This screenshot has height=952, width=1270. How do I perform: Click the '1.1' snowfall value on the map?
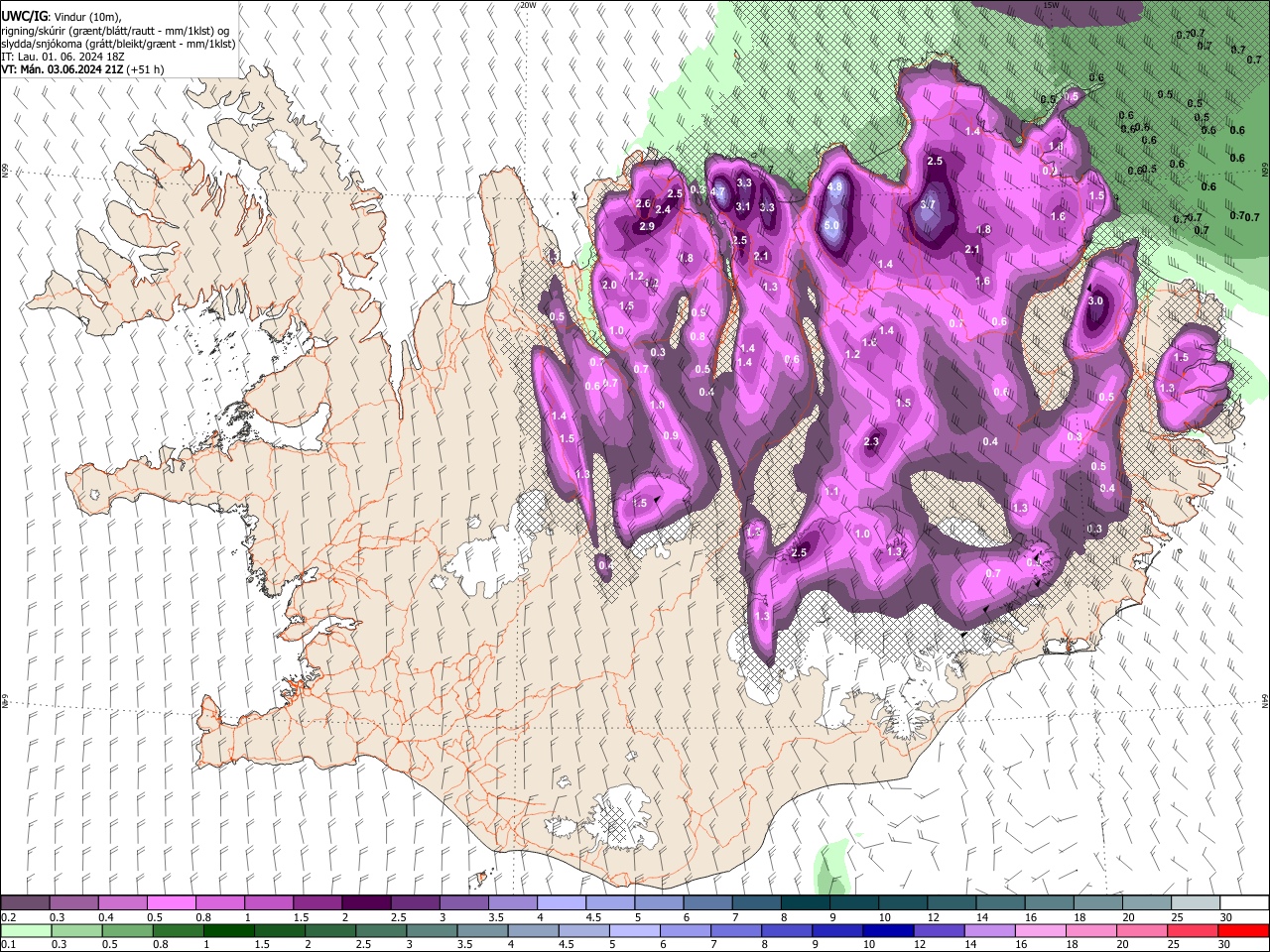pyautogui.click(x=831, y=491)
